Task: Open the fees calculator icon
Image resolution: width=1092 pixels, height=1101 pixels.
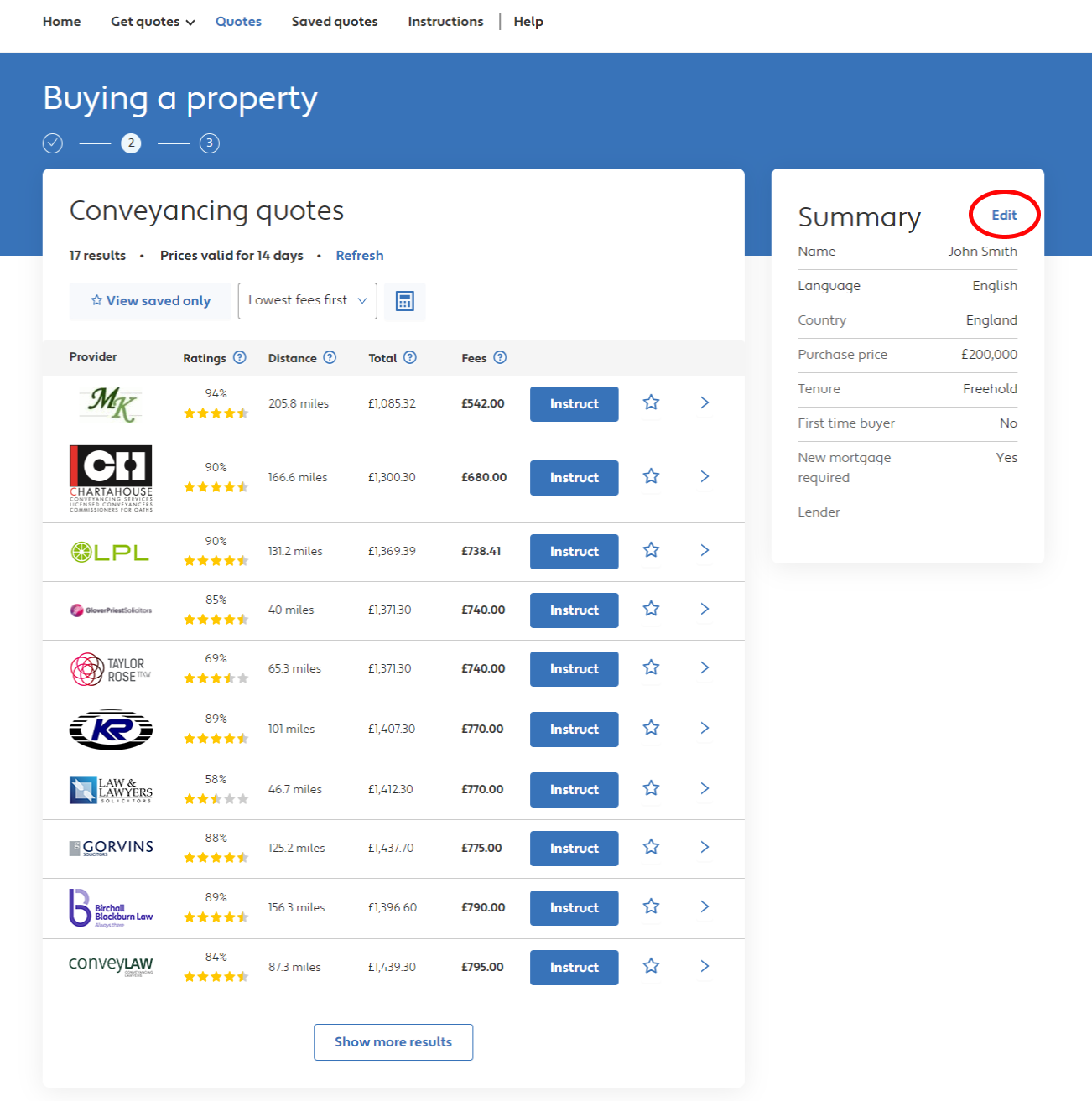Action: 405,301
